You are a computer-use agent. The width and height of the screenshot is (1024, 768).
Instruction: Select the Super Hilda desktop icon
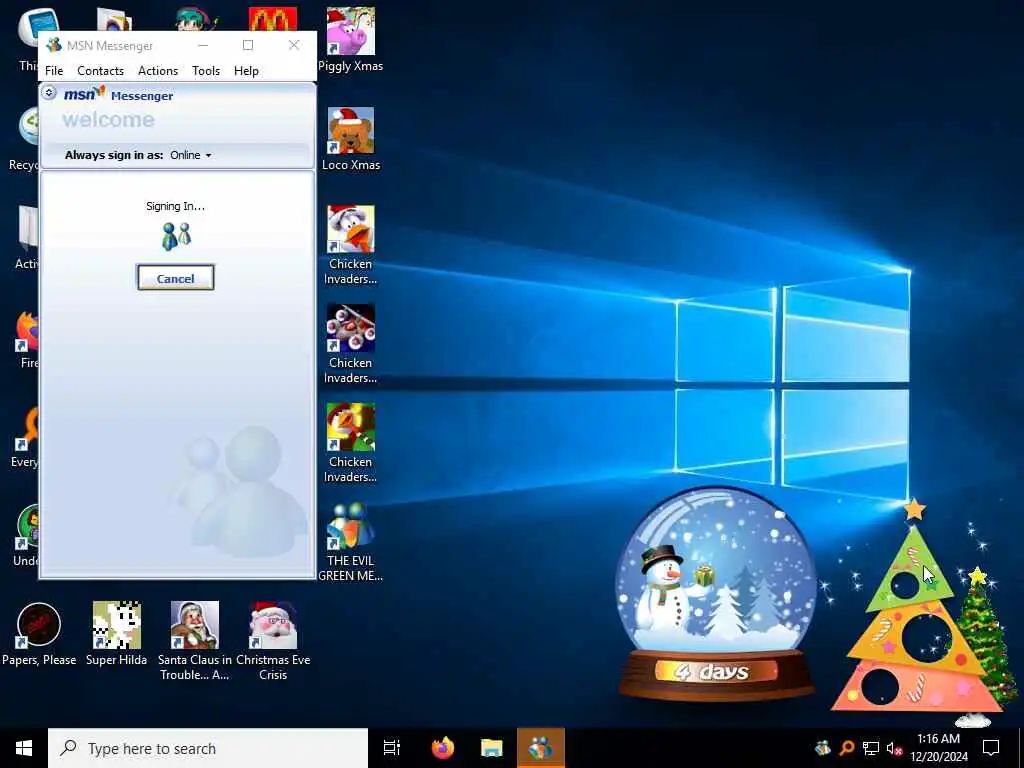point(116,633)
